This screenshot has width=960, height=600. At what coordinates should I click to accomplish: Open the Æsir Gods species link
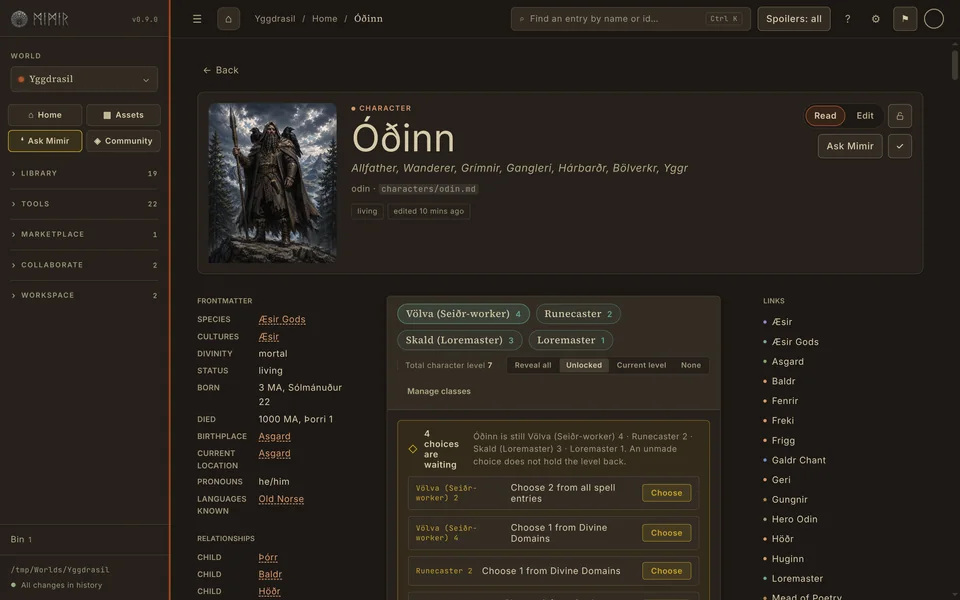click(282, 320)
